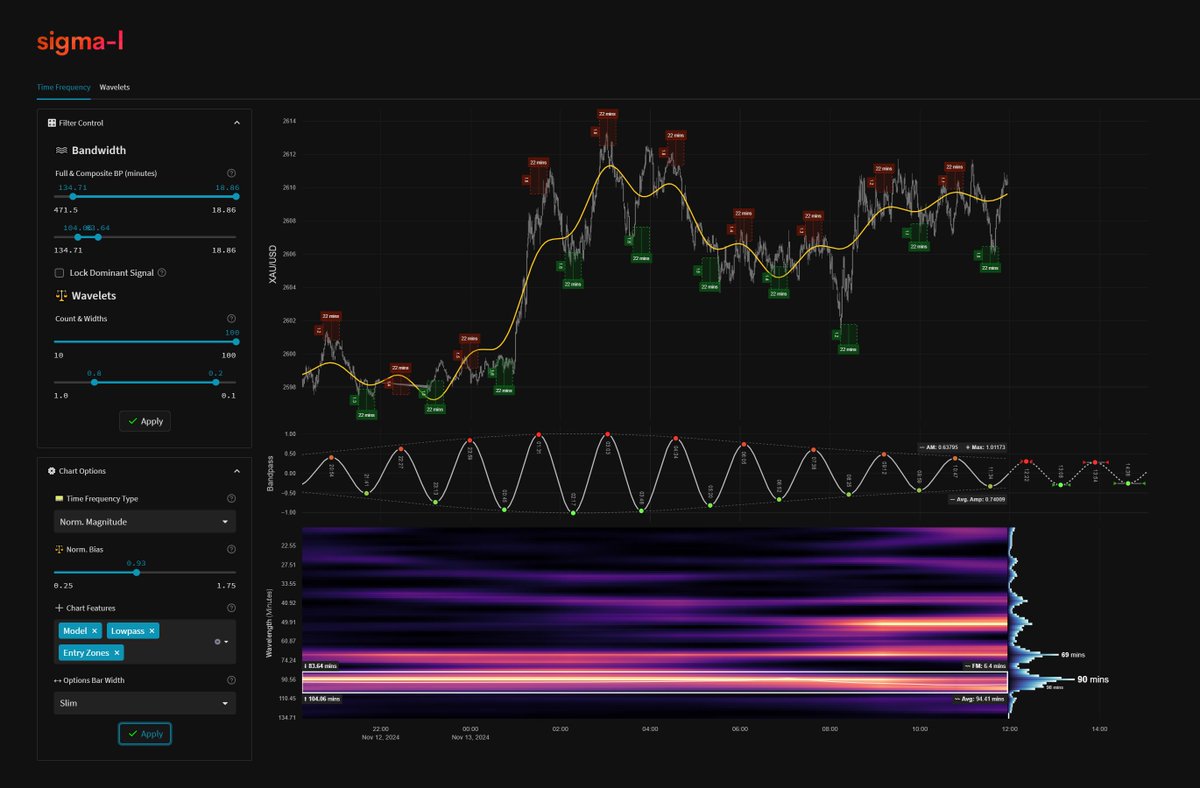
Task: Open help for Norm. Bias
Action: [x=231, y=550]
